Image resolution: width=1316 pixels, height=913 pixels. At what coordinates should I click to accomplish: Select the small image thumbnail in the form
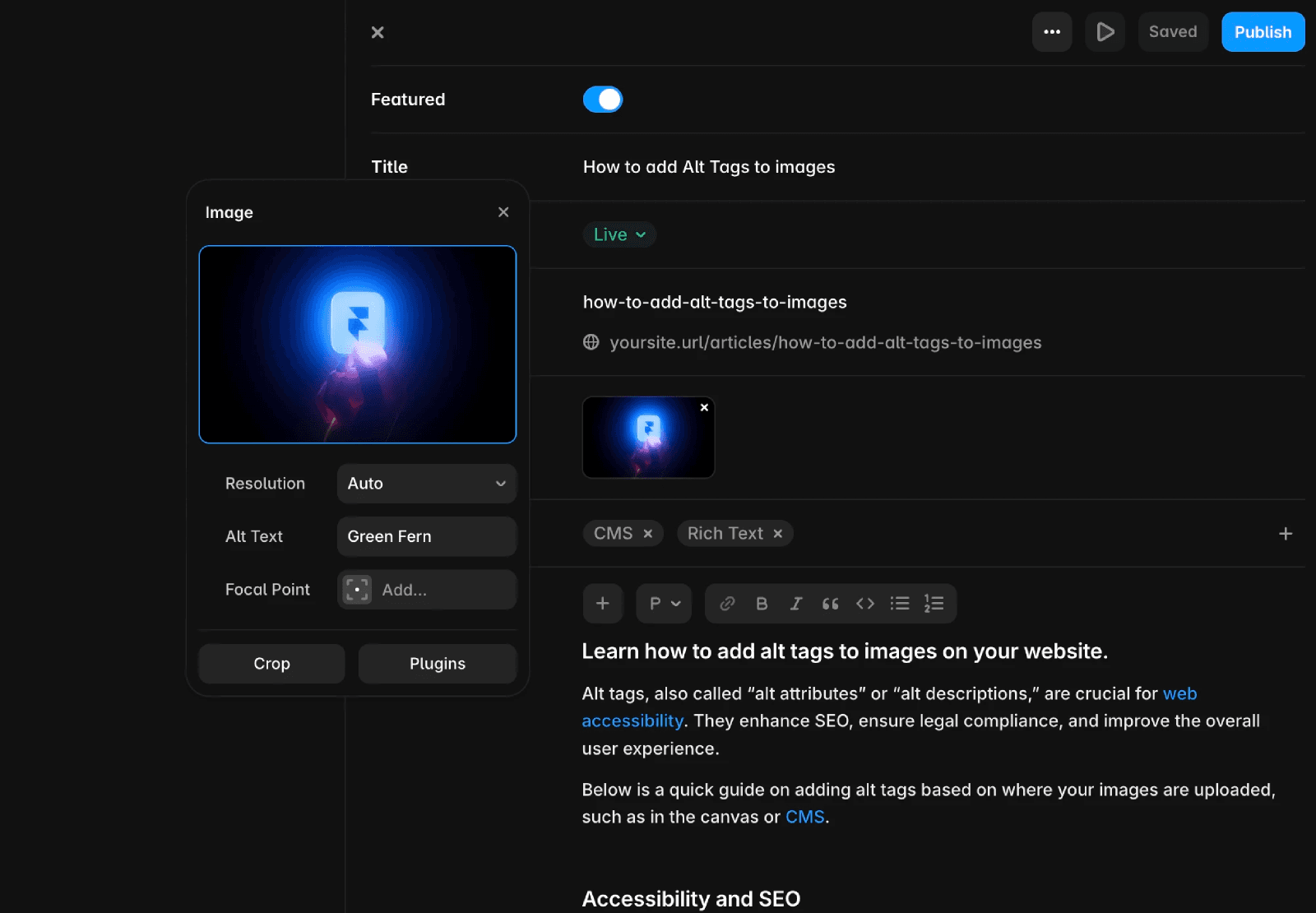pyautogui.click(x=648, y=438)
